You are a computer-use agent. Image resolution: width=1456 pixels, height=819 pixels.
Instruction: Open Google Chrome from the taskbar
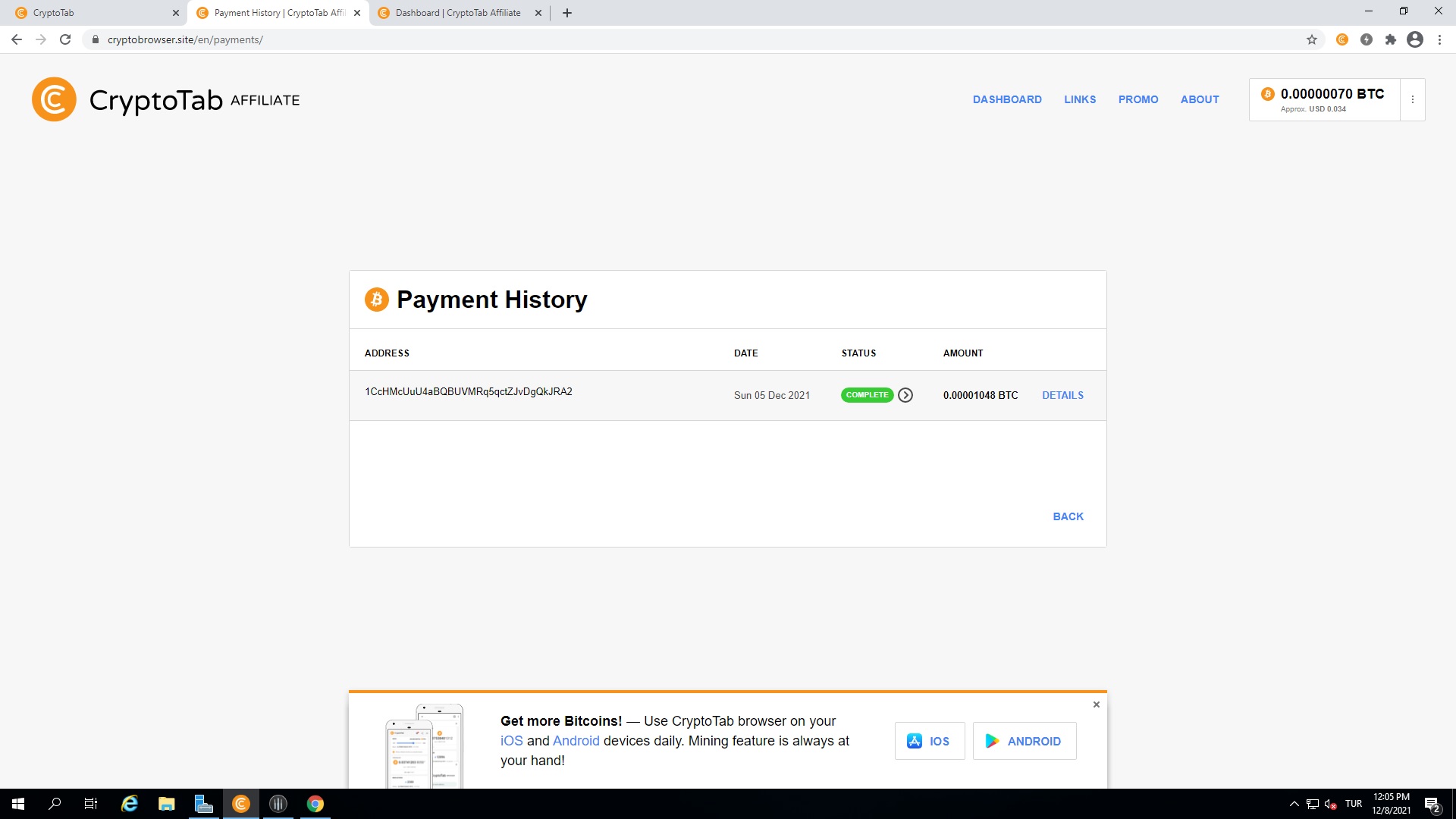click(315, 804)
